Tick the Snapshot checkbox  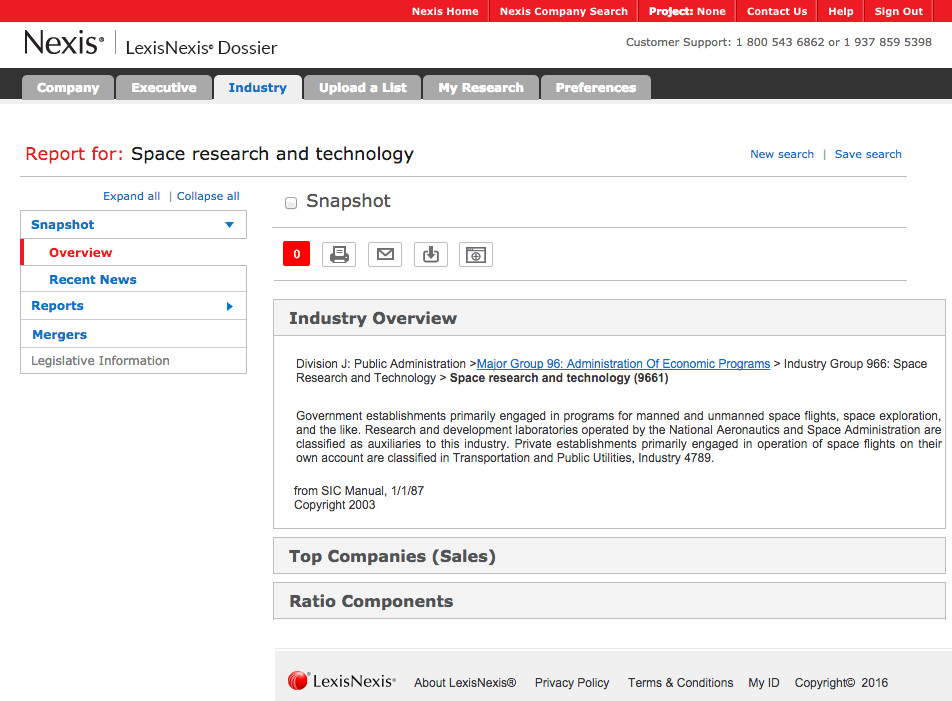click(291, 203)
